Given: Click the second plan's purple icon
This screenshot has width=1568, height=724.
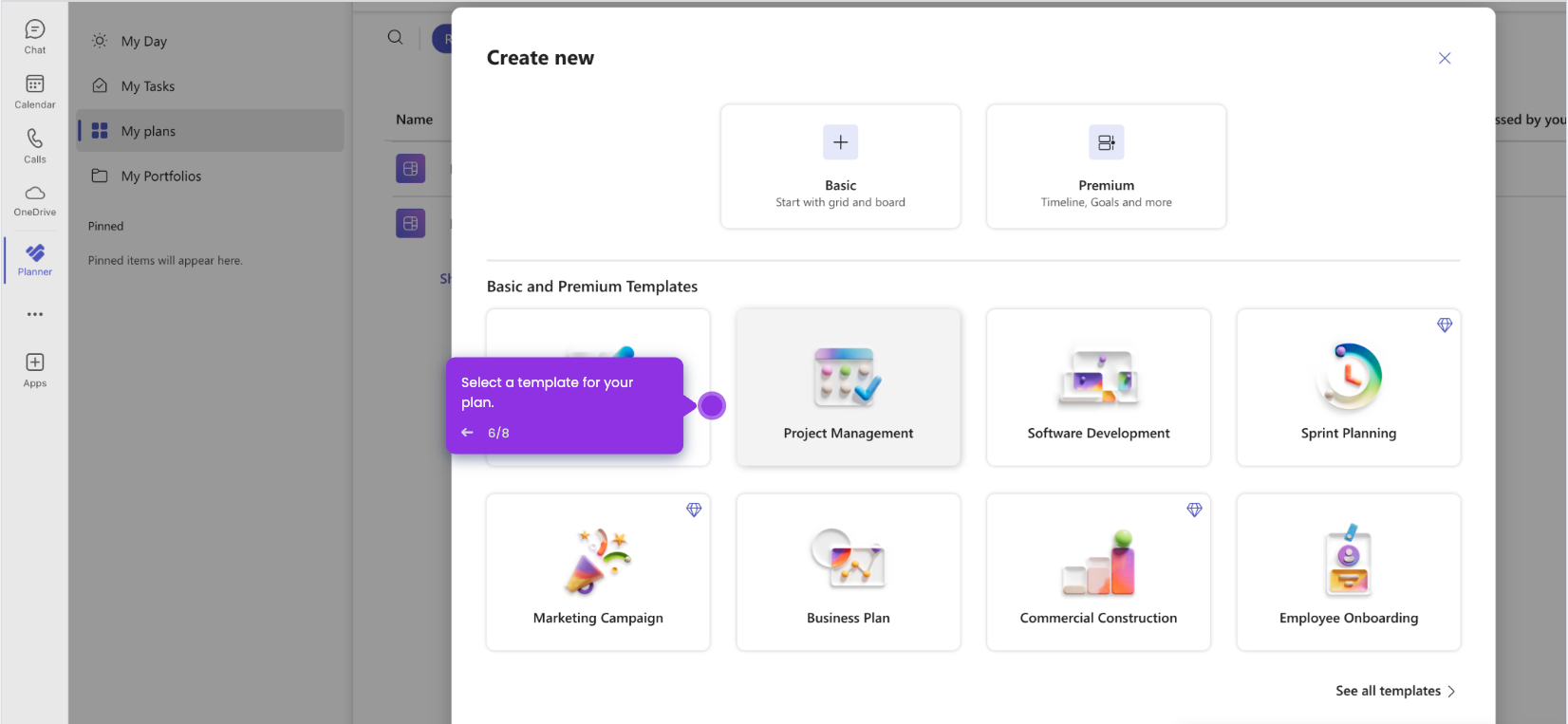Looking at the screenshot, I should tap(410, 224).
